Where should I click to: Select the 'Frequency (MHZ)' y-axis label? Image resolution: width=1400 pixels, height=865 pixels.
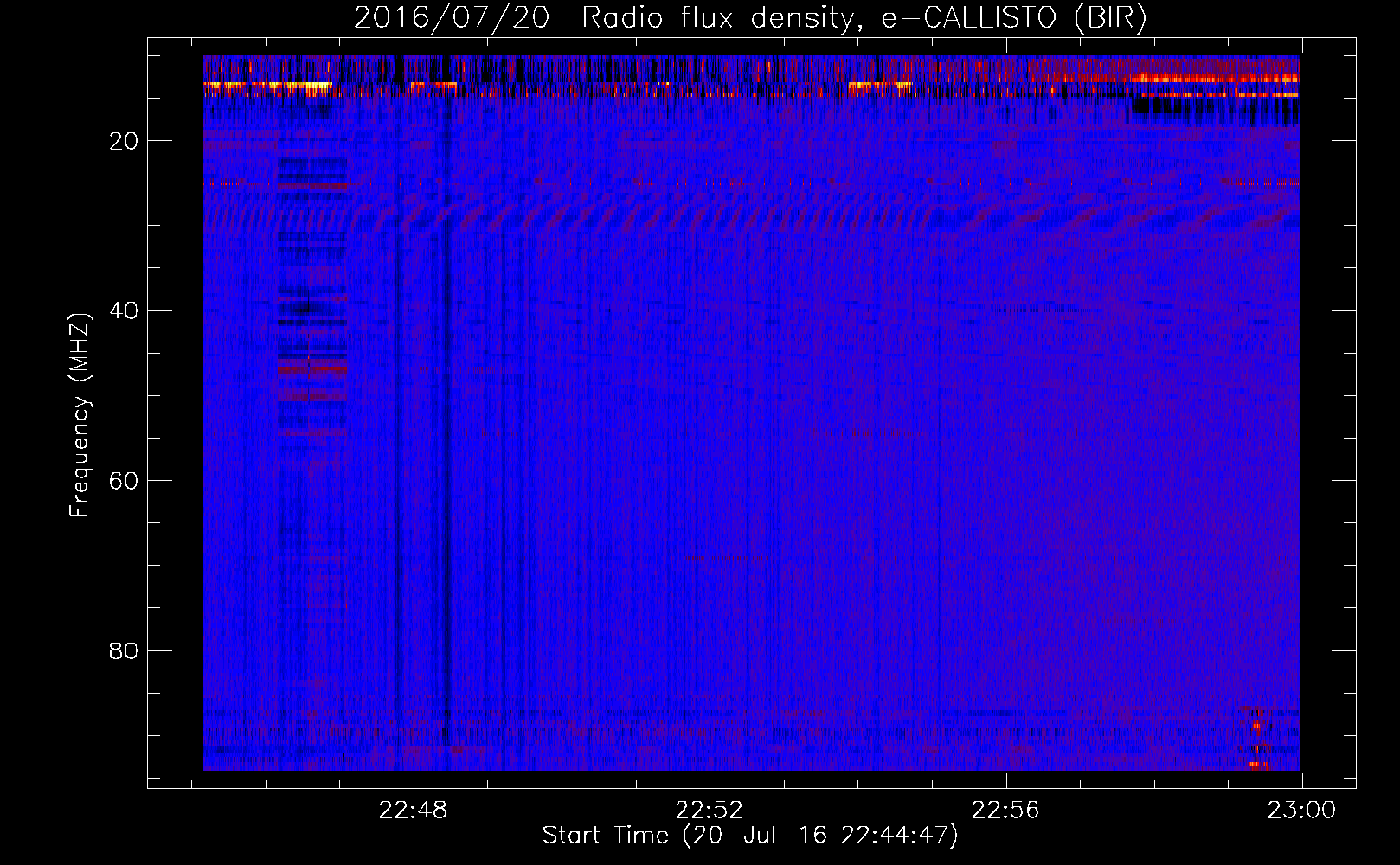pyautogui.click(x=80, y=415)
